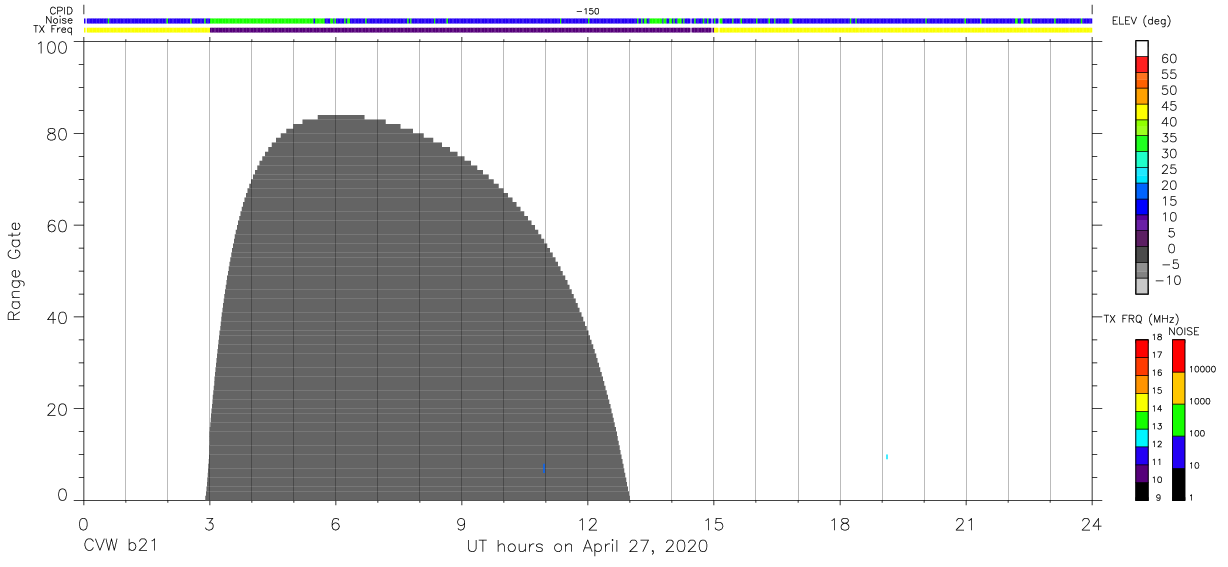The height and width of the screenshot is (567, 1228).
Task: Click the "CPID" row label
Action: [x=62, y=11]
